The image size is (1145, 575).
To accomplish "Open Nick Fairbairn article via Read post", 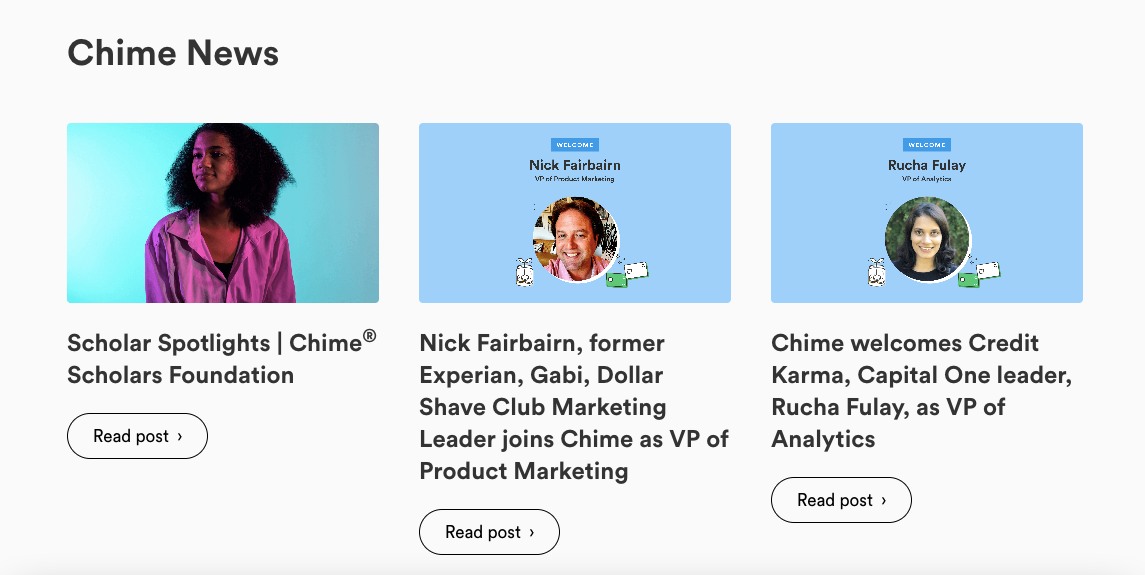I will click(x=489, y=532).
